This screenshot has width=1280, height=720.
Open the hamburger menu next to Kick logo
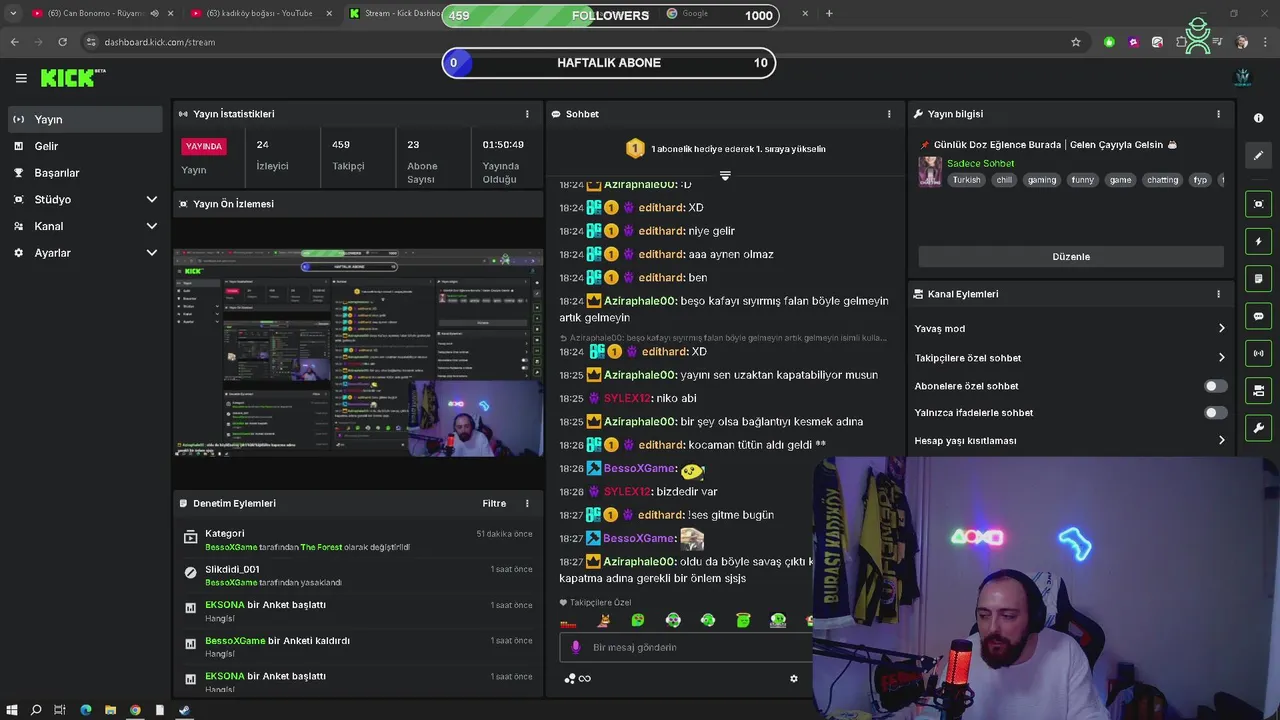[21, 78]
